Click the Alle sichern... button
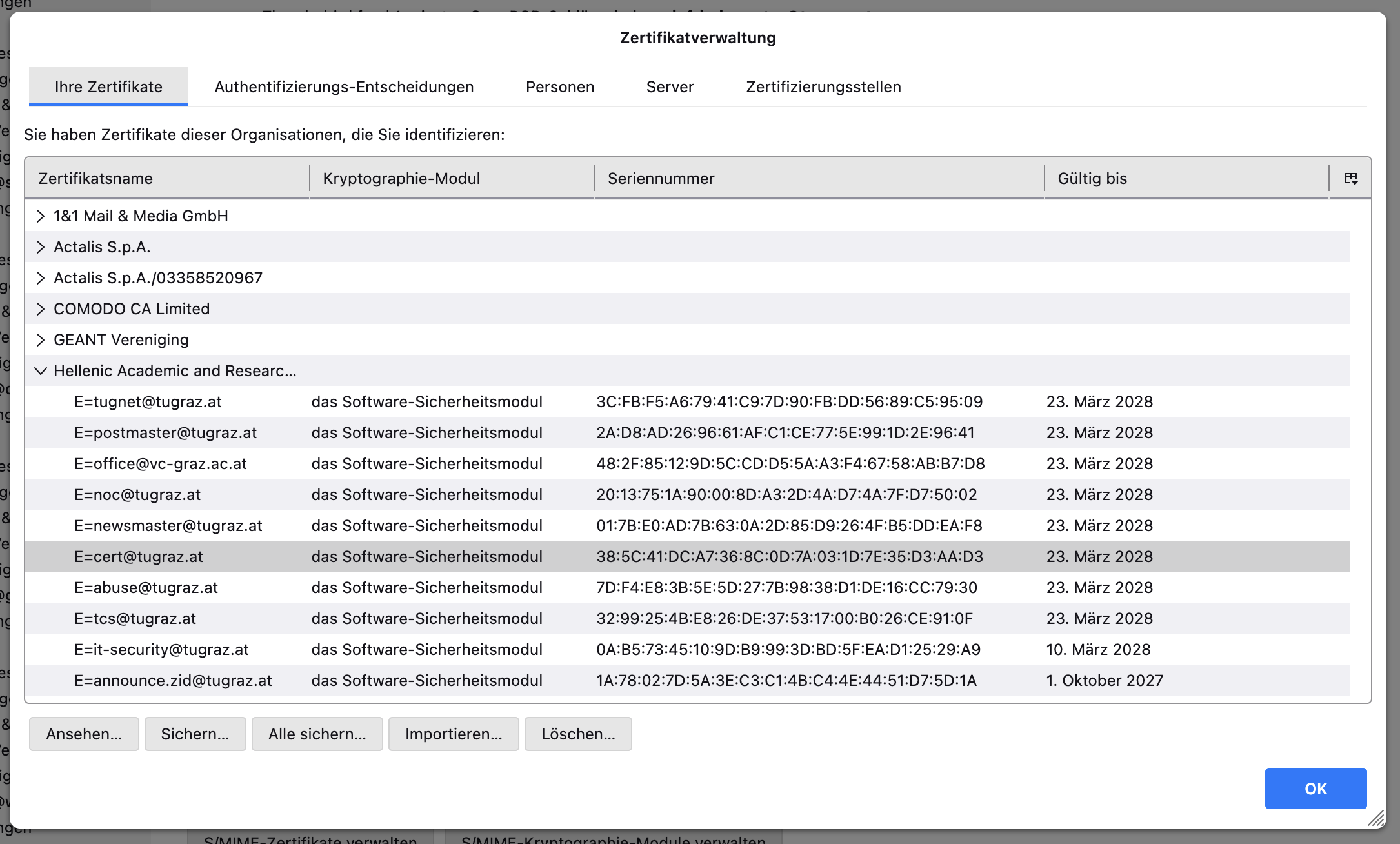Image resolution: width=1400 pixels, height=844 pixels. pyautogui.click(x=317, y=734)
